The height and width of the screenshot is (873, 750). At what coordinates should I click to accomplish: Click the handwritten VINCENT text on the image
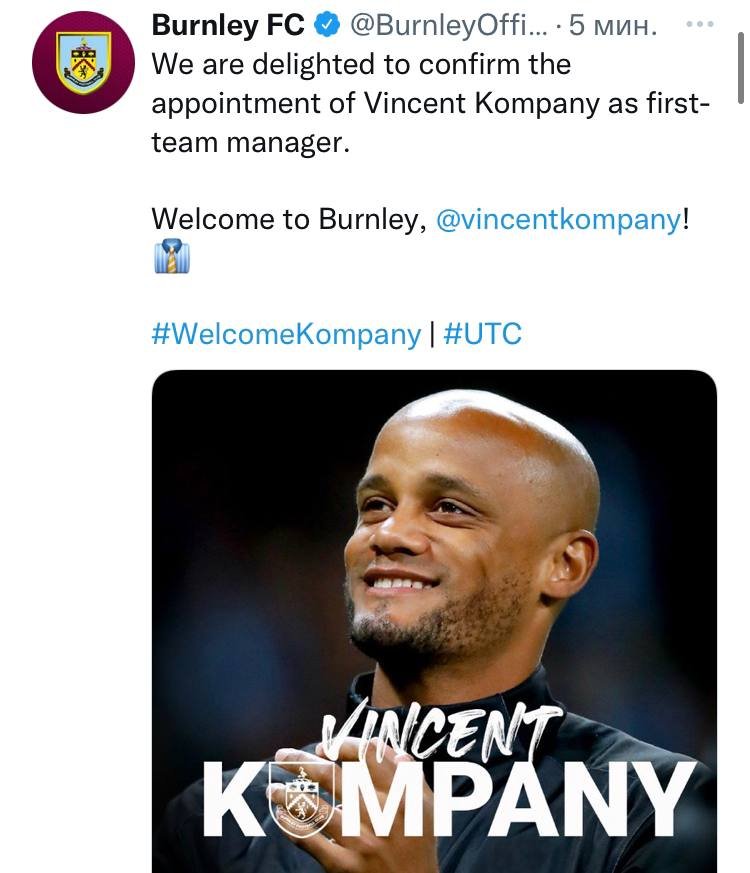pos(442,730)
